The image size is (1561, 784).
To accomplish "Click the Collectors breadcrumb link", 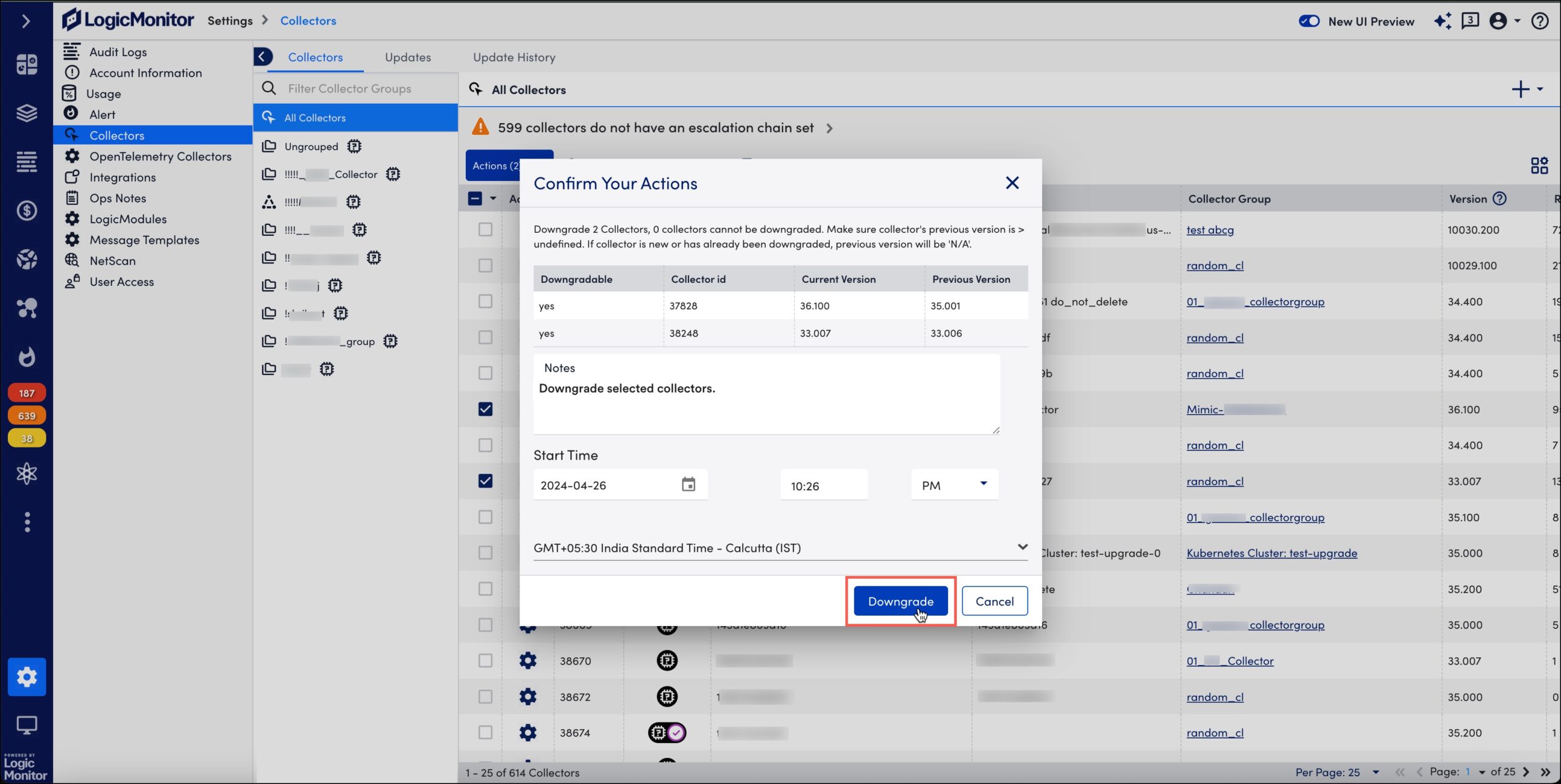I will click(308, 21).
